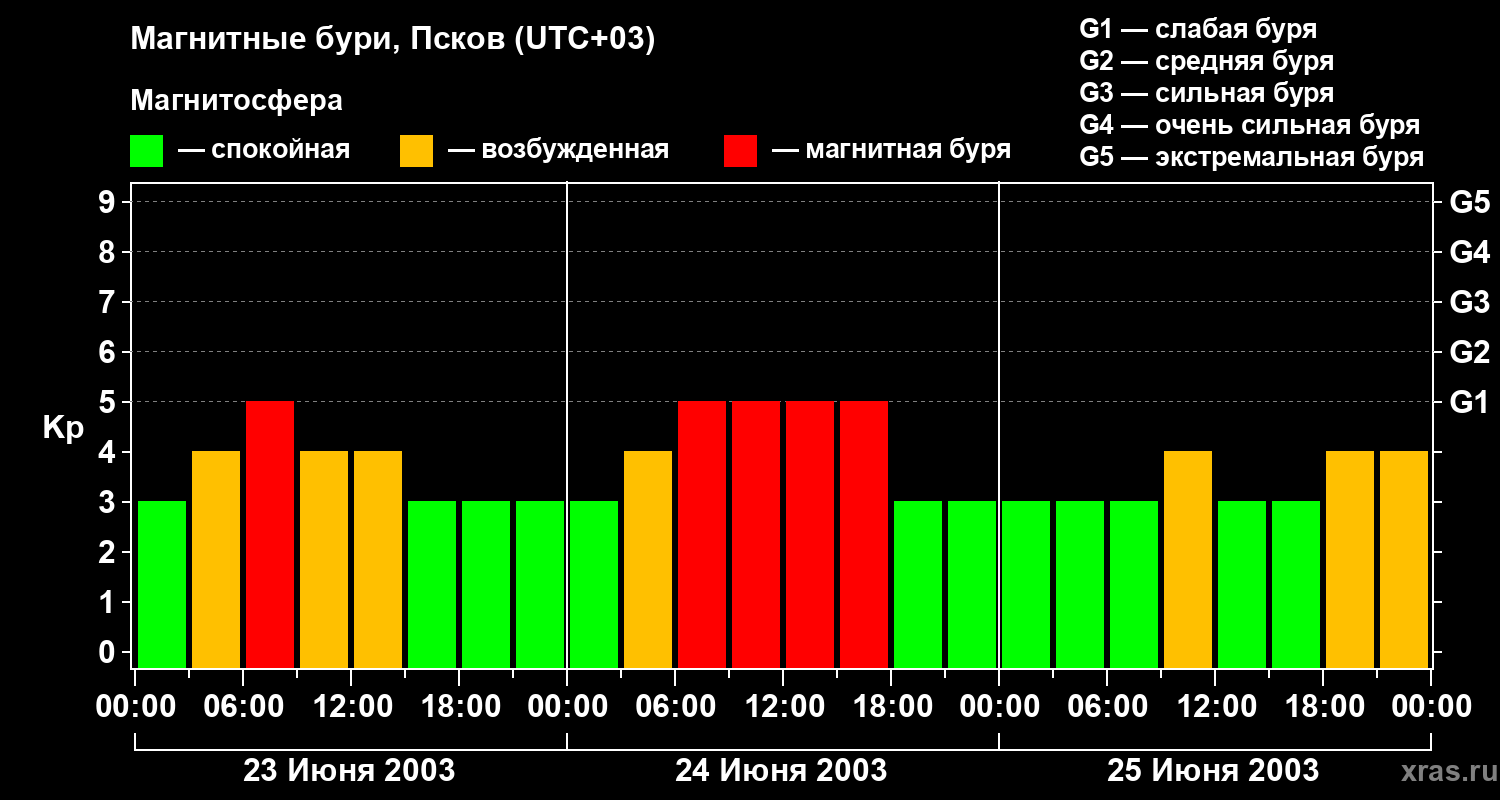This screenshot has width=1500, height=800.
Task: Click the G3 label on right axis
Action: pyautogui.click(x=1469, y=302)
